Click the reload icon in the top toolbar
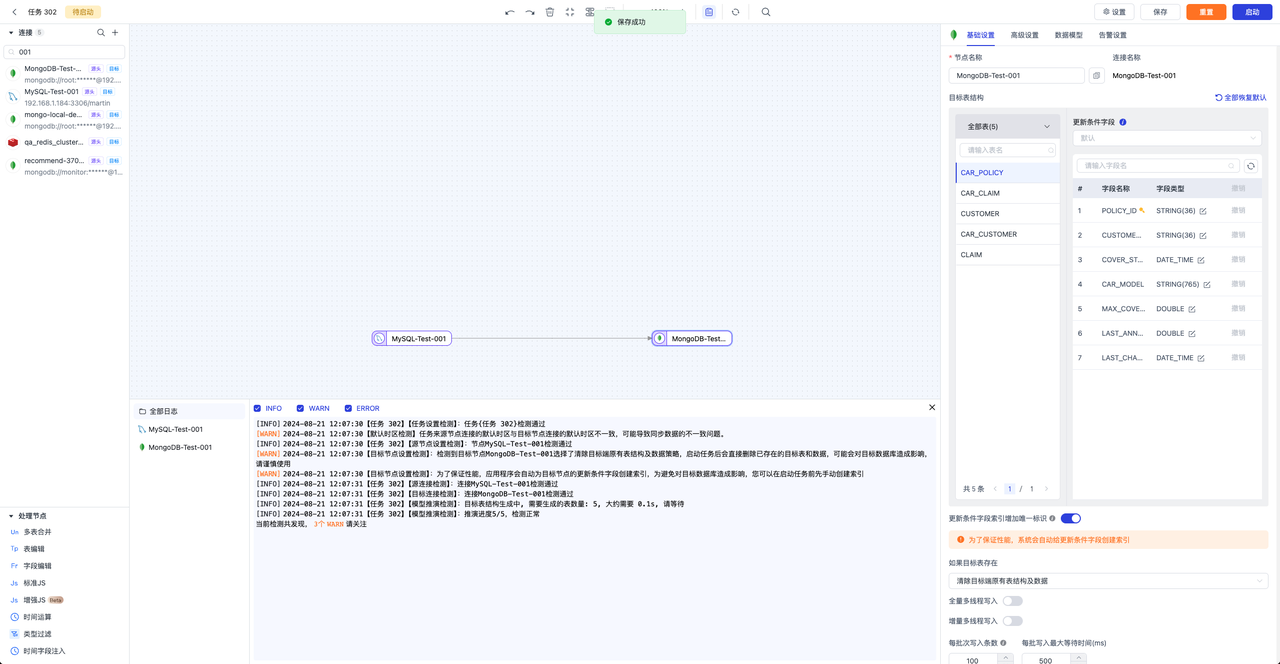This screenshot has height=664, width=1280. pyautogui.click(x=735, y=12)
